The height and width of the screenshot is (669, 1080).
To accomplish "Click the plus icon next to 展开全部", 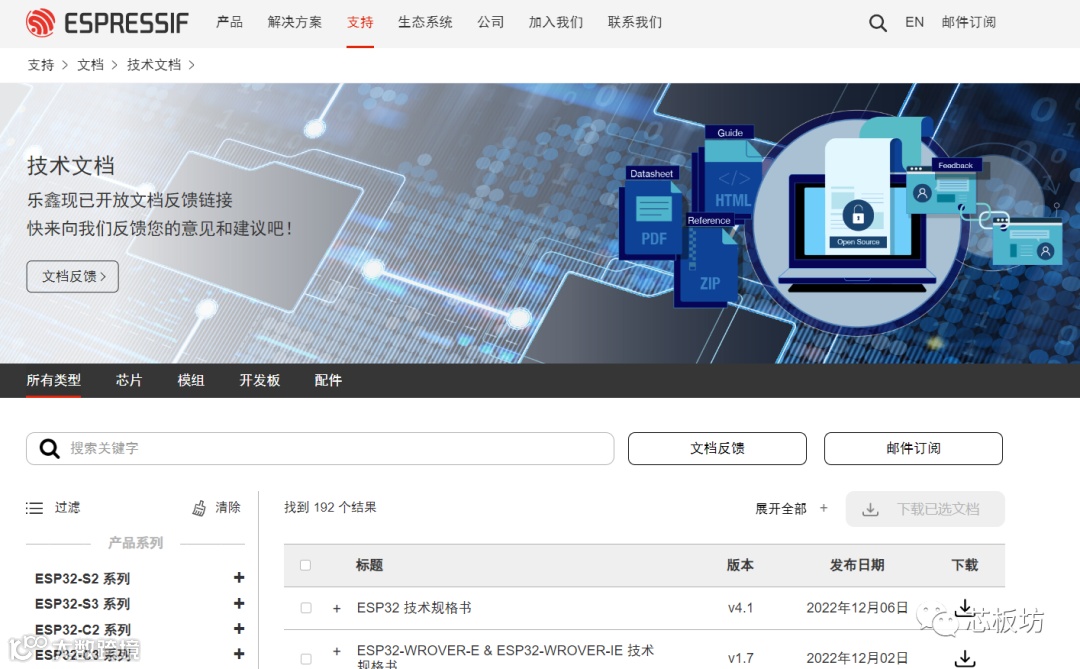I will pyautogui.click(x=823, y=508).
